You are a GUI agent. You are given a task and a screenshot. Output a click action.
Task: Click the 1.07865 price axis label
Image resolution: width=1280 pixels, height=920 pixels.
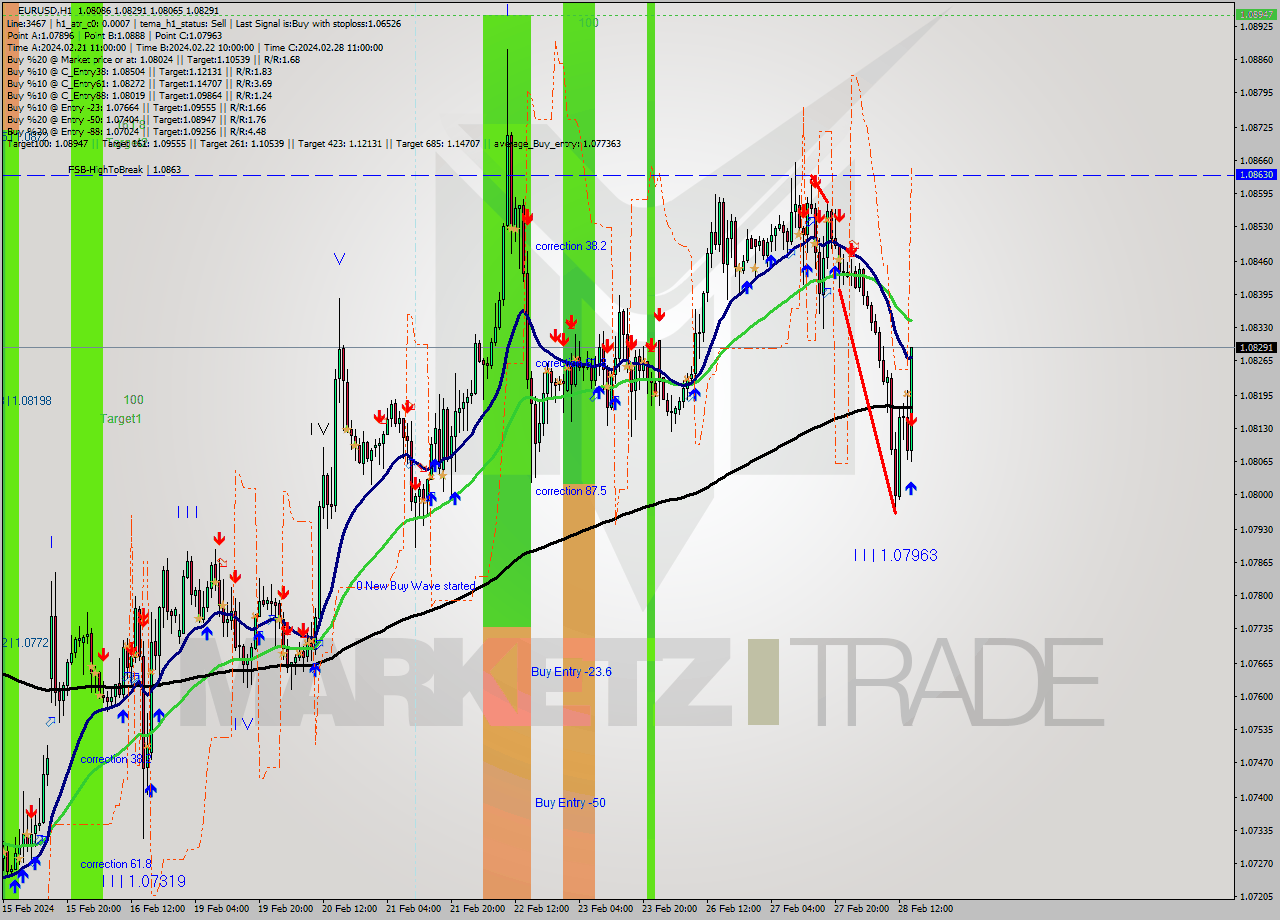tap(1256, 562)
